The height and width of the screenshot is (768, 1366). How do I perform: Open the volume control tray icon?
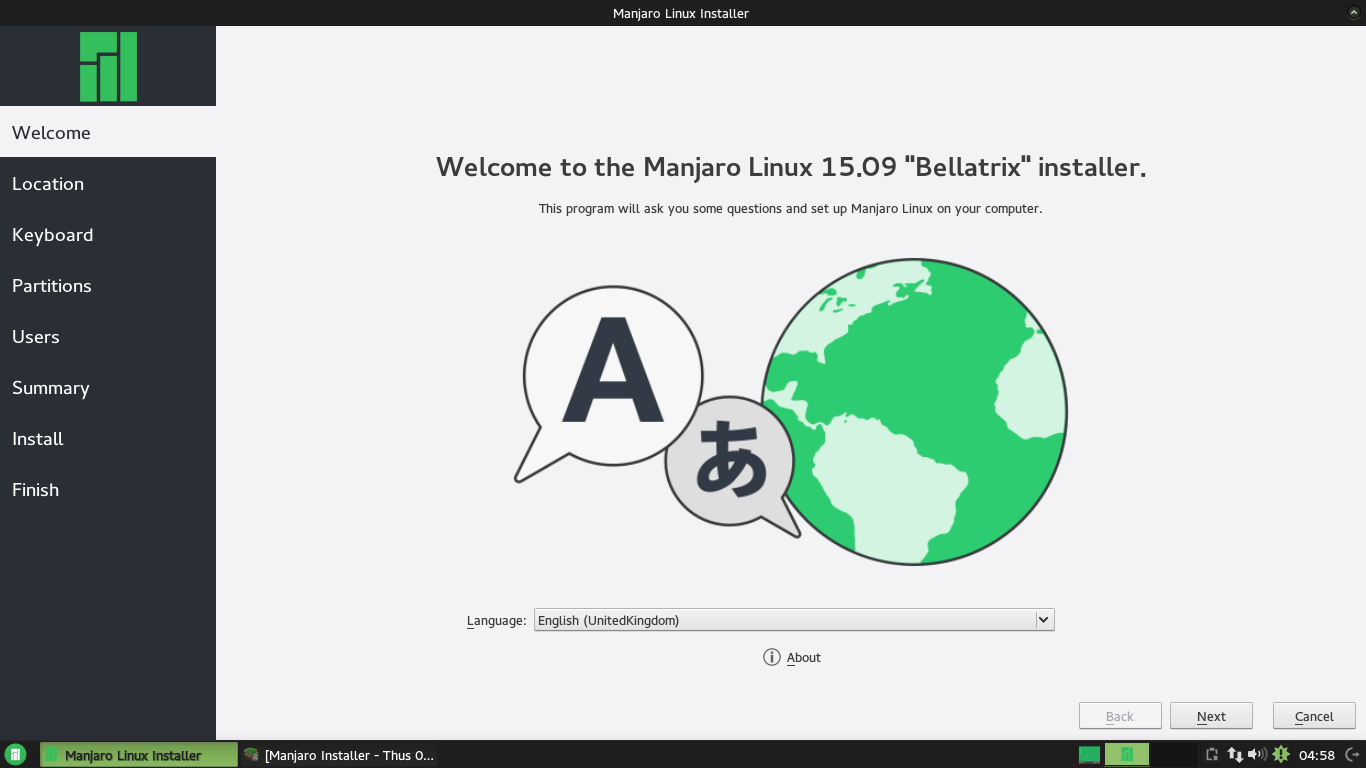(1257, 755)
